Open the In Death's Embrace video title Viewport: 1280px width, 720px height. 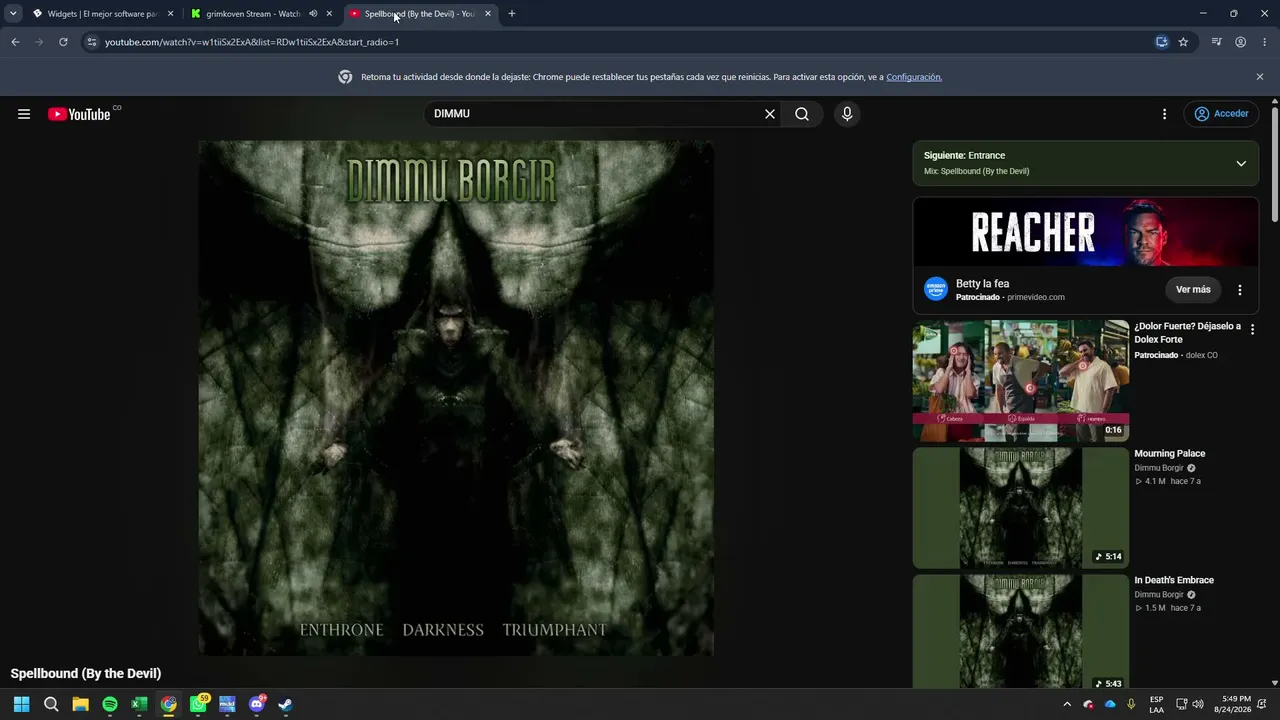pyautogui.click(x=1174, y=580)
